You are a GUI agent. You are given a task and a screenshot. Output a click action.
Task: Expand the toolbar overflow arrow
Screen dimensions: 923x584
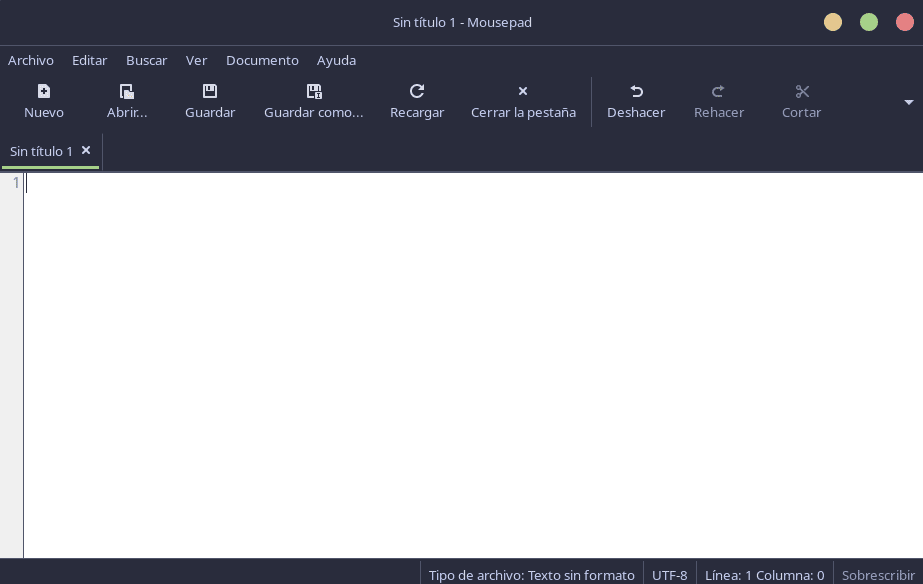pos(909,102)
